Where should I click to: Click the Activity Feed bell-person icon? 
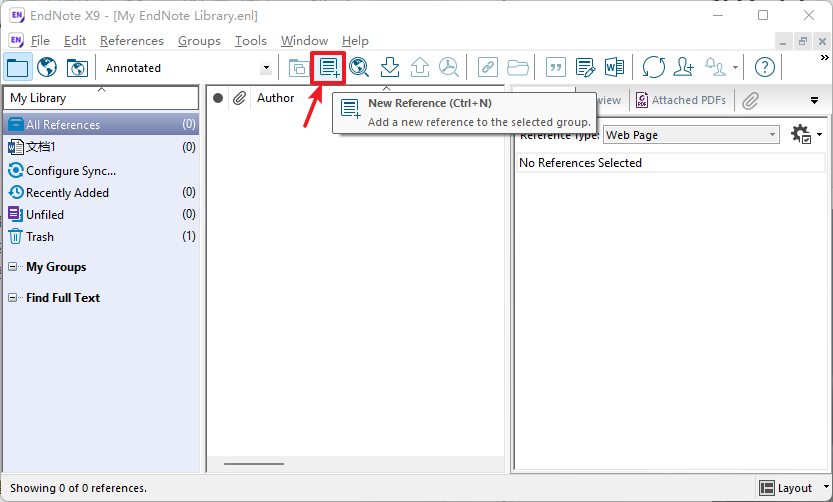tap(715, 67)
